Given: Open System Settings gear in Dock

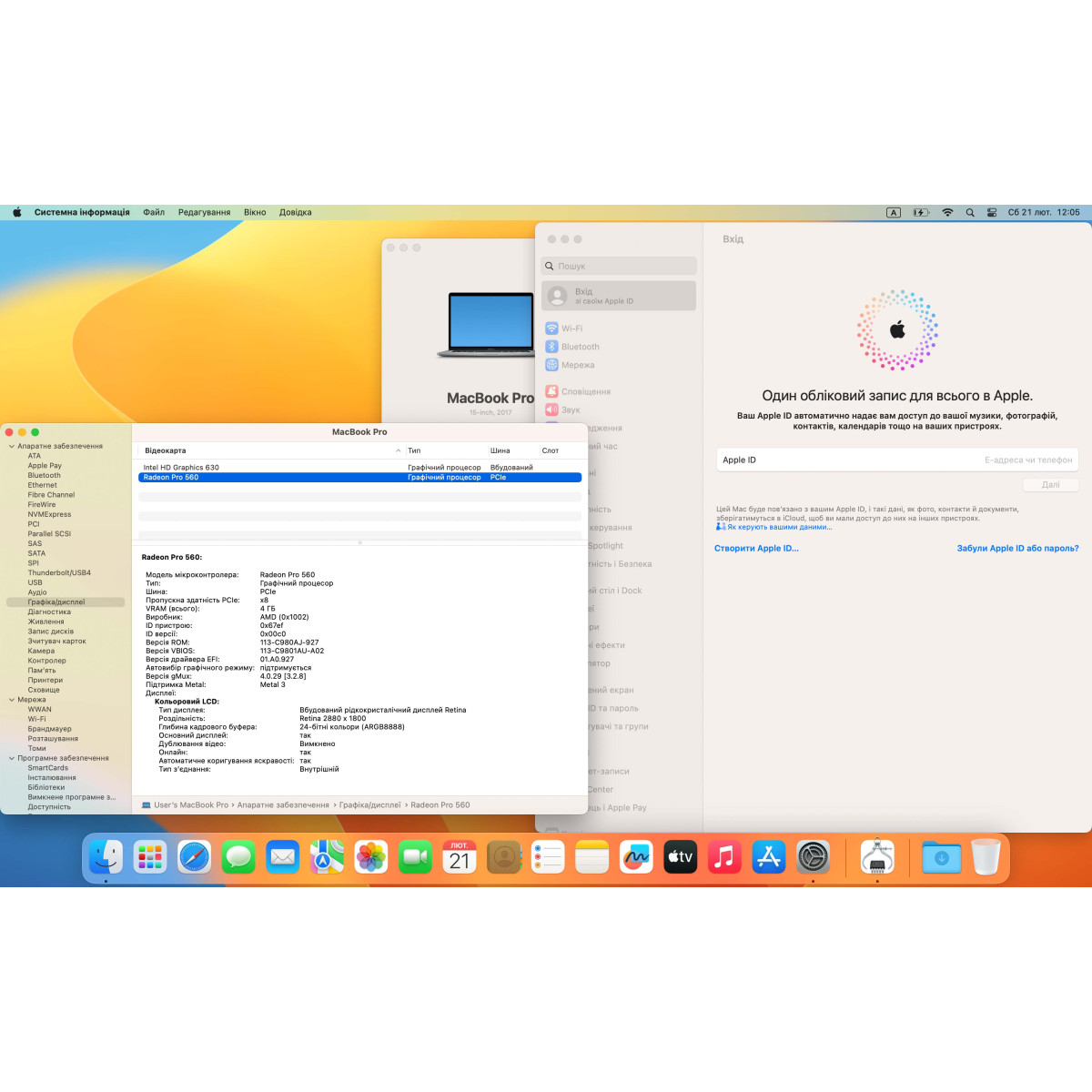Looking at the screenshot, I should pos(813,856).
